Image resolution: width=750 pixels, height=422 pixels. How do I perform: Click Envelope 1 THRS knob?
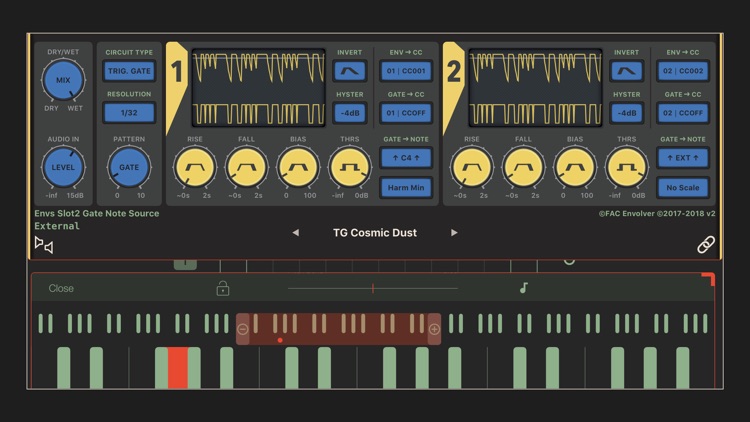point(350,167)
